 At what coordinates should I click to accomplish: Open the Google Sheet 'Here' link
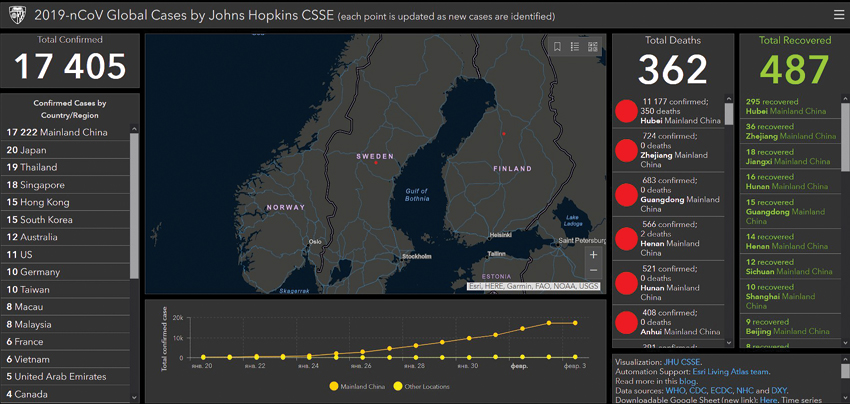769,400
